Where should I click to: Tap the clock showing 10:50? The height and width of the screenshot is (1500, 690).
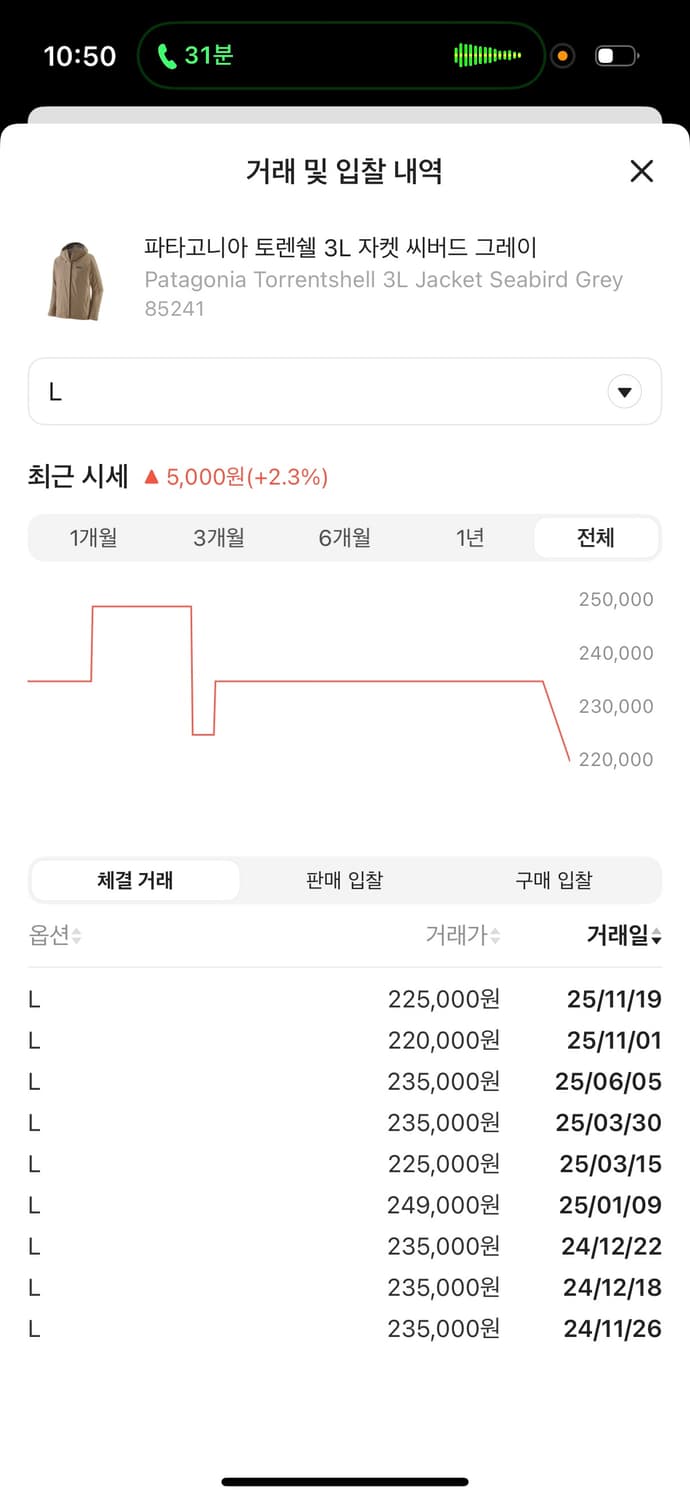[80, 55]
